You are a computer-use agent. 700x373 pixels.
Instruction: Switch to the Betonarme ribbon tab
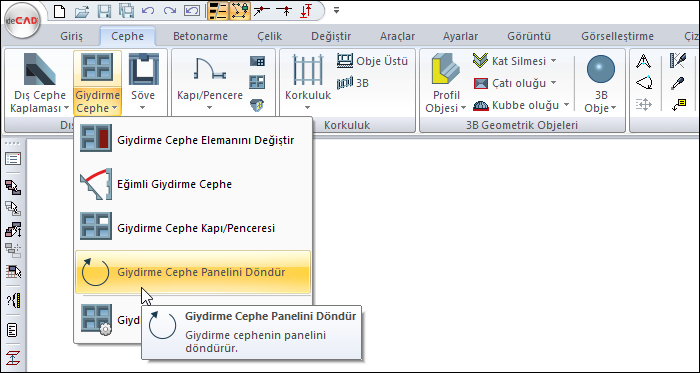click(x=200, y=36)
